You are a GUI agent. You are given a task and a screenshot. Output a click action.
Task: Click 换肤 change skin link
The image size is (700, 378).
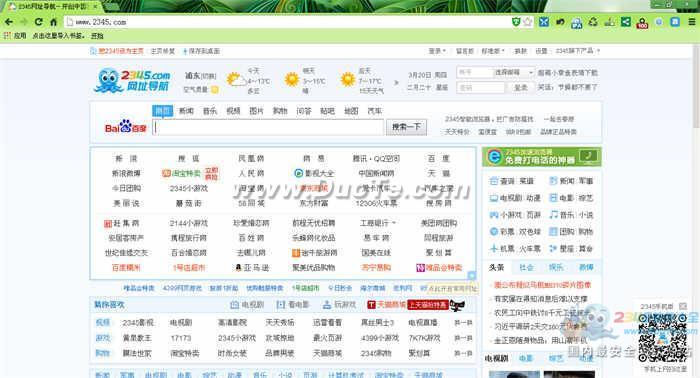(x=521, y=51)
